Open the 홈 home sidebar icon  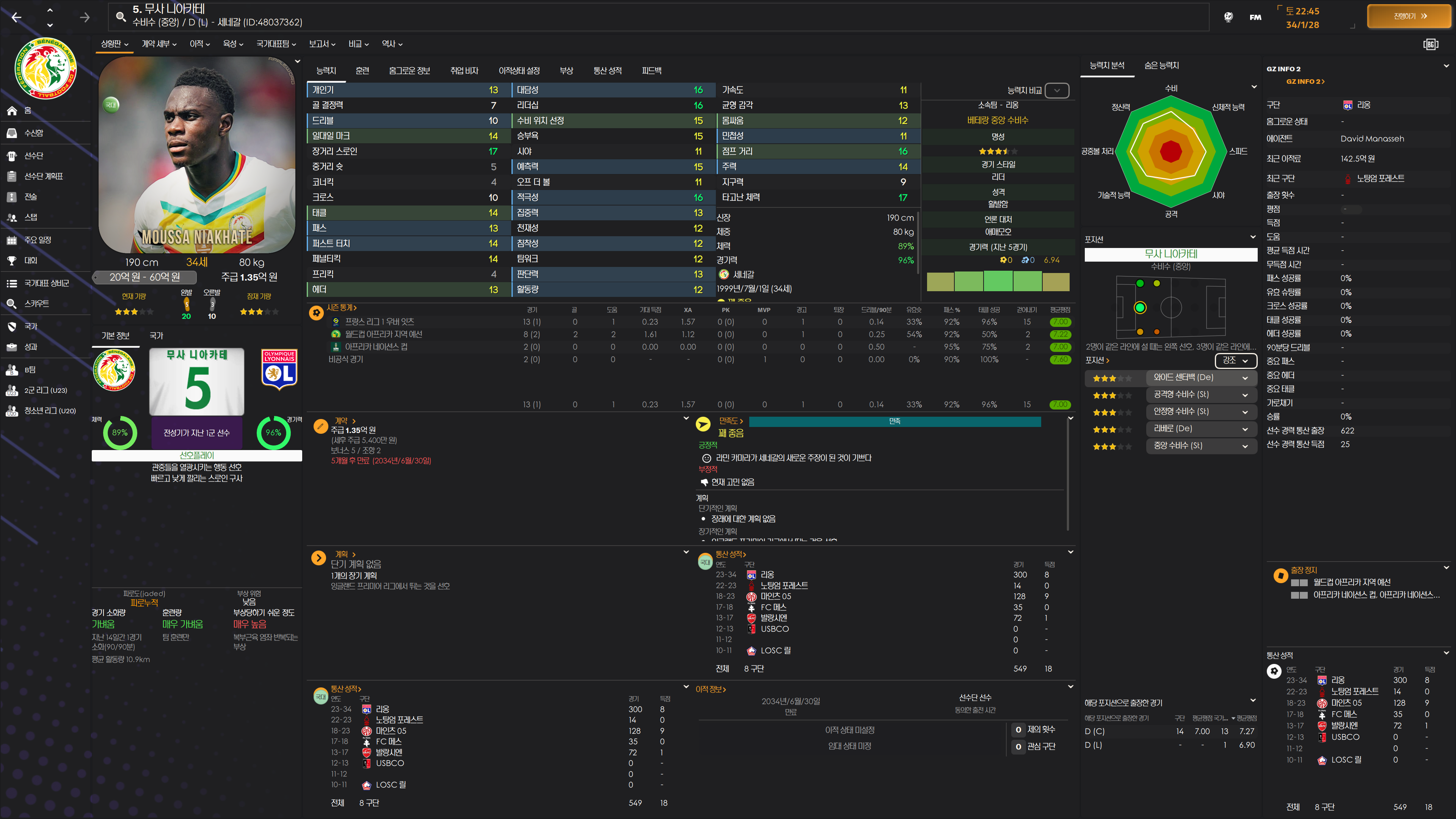pos(12,110)
